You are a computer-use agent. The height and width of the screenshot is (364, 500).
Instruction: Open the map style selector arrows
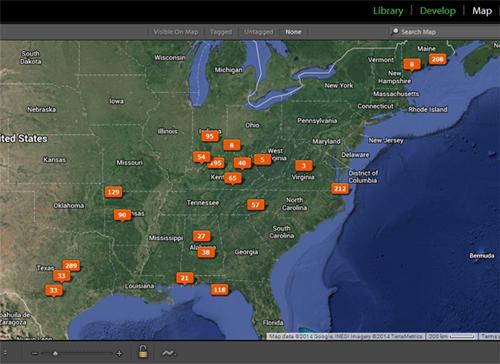(5, 352)
